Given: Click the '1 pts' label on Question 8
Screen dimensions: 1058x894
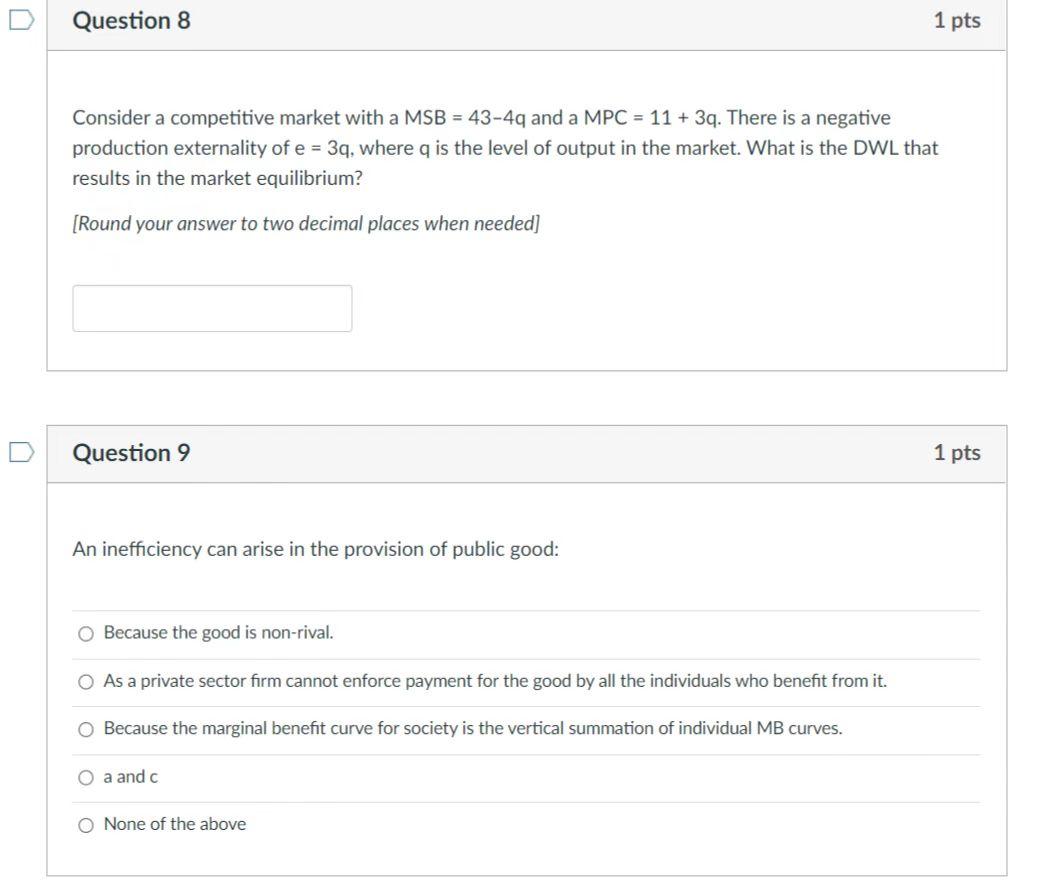Looking at the screenshot, I should [958, 19].
